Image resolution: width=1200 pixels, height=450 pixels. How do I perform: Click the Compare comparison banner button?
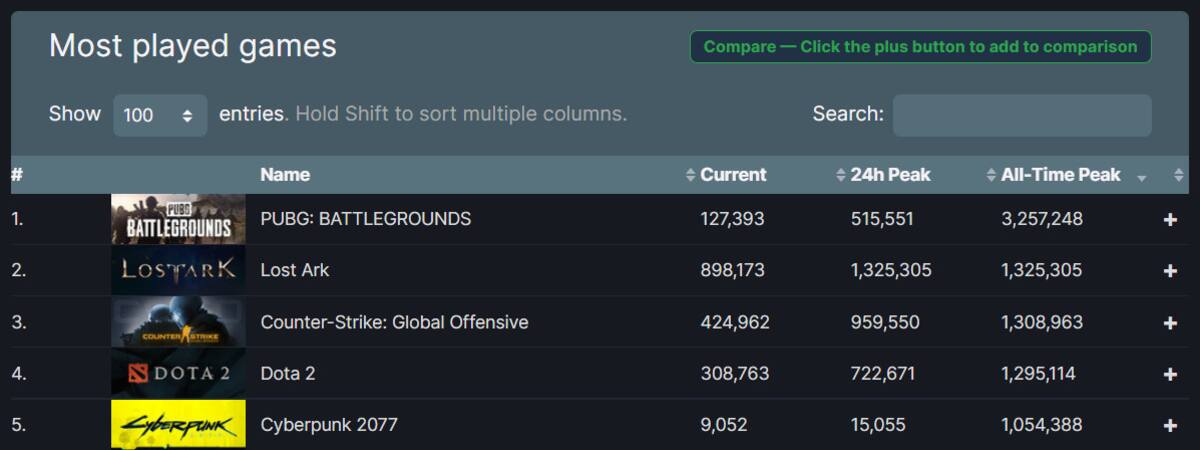[x=920, y=47]
